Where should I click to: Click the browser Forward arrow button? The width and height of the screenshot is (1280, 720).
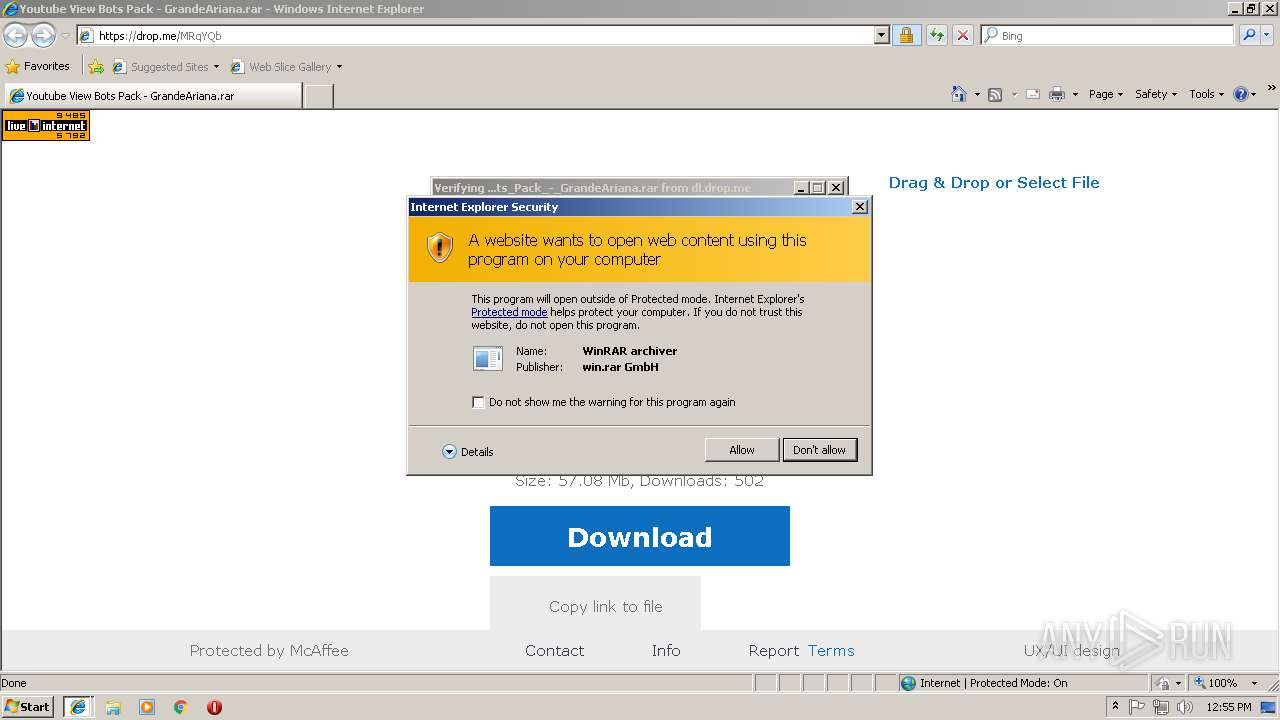pos(43,35)
